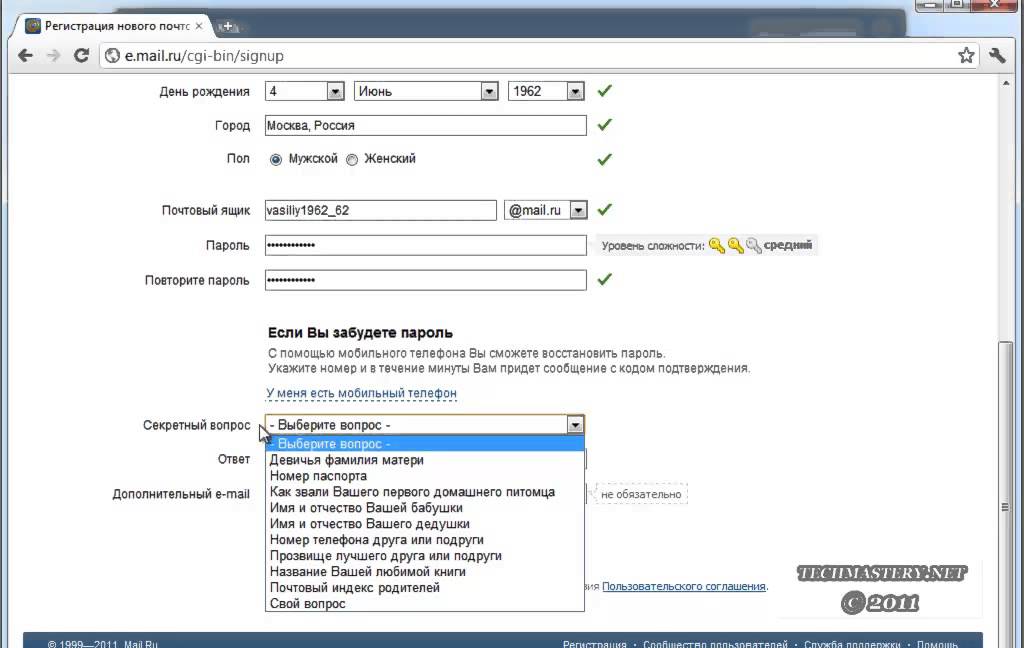
Task: Click the browser forward arrow
Action: tap(54, 56)
